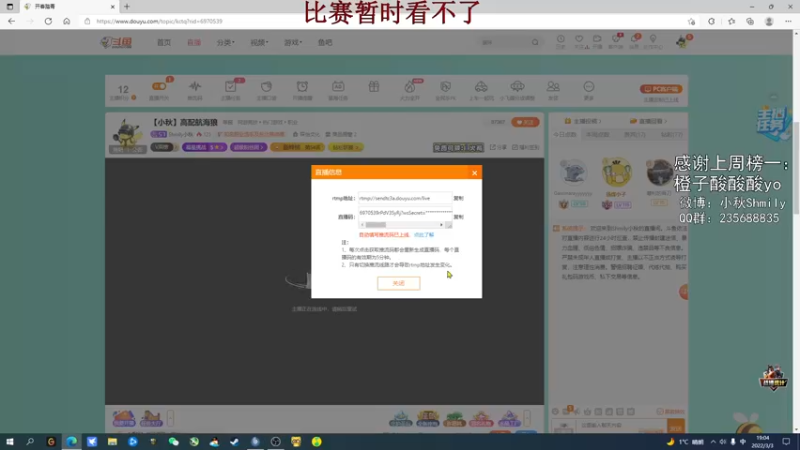Open the cloud icon tool
Viewport: 800px width, 450px height.
[517, 87]
